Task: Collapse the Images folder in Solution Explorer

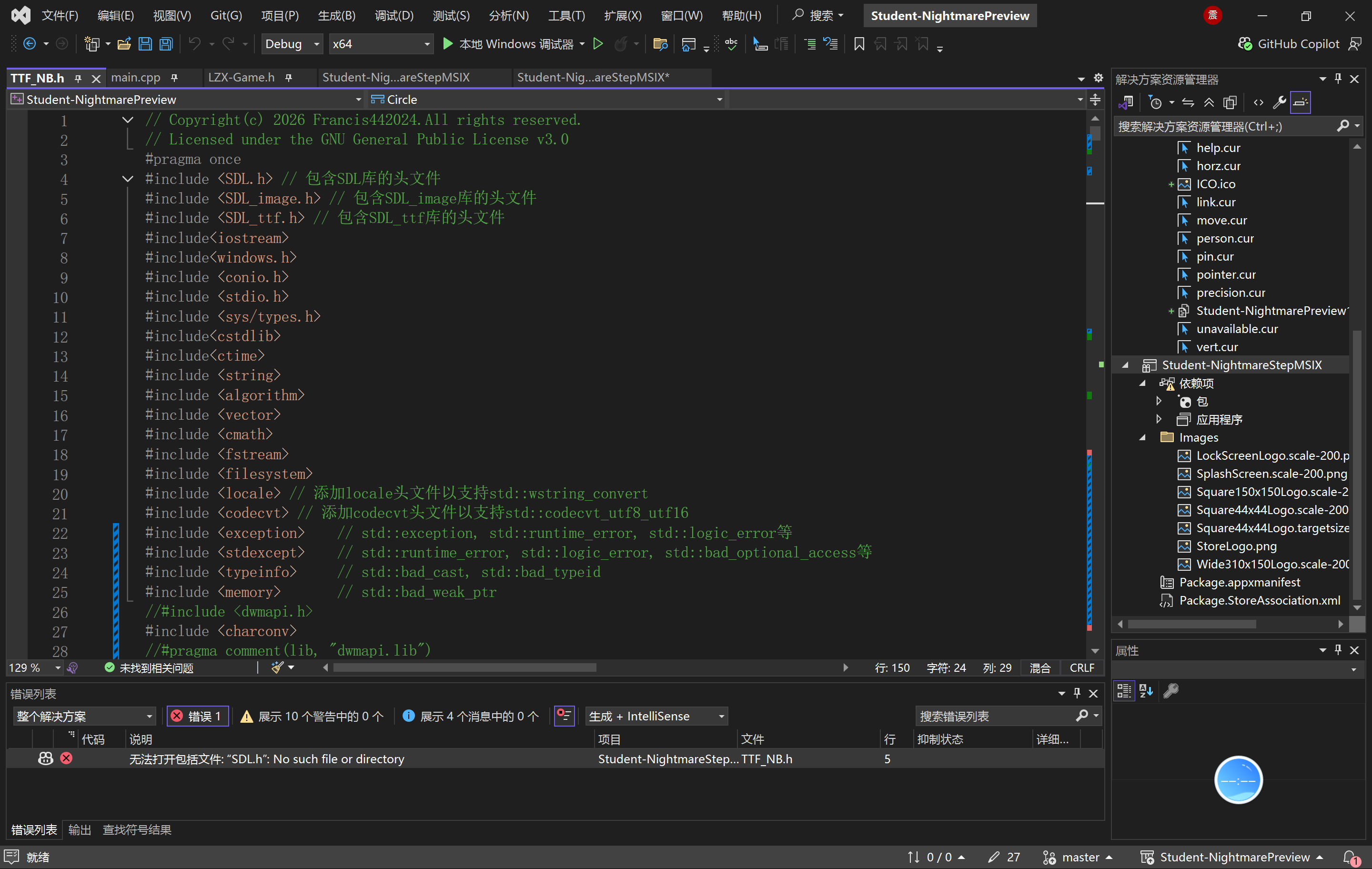Action: point(1142,438)
